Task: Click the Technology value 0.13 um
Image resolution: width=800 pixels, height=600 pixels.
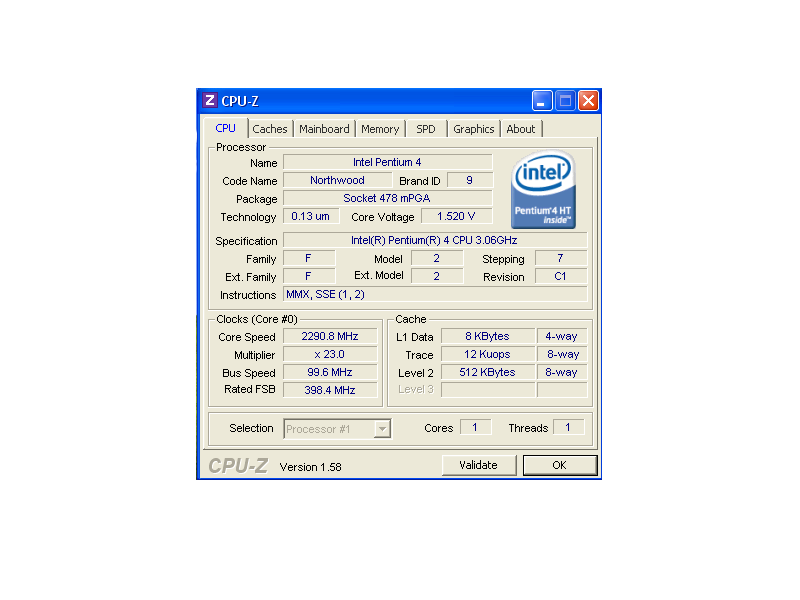Action: point(311,216)
